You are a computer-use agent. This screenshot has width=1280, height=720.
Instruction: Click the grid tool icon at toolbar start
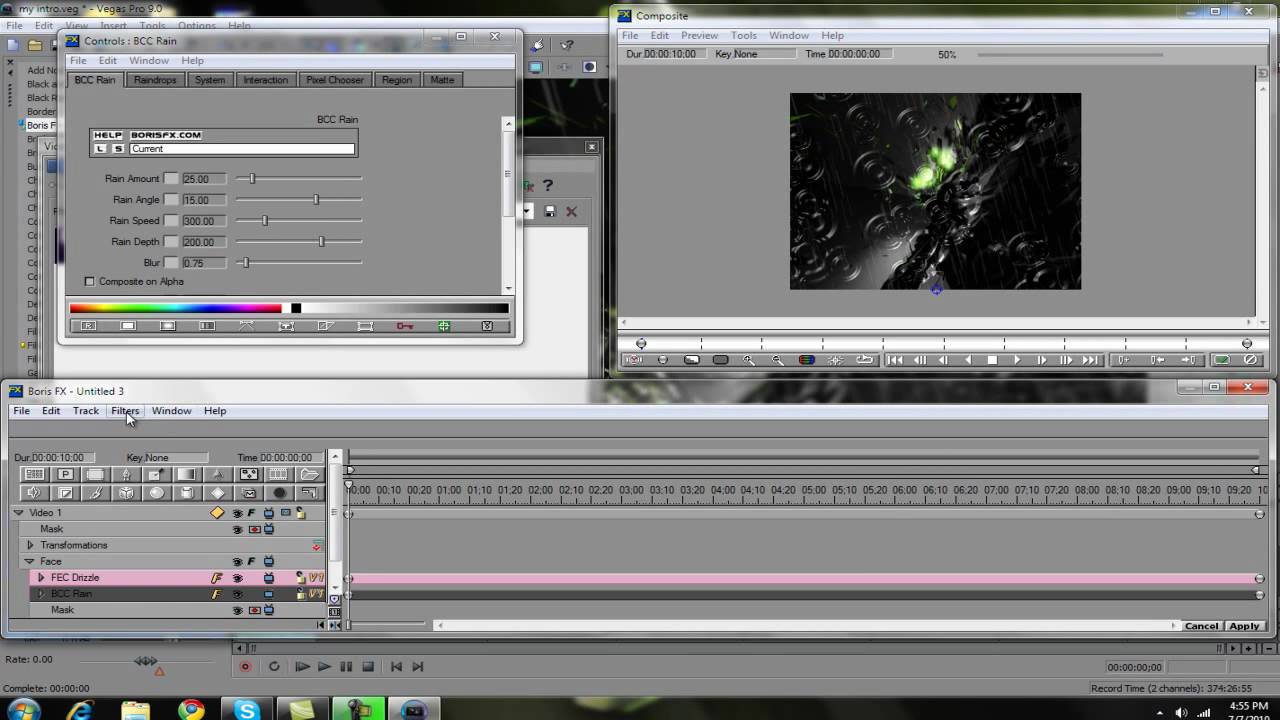[x=34, y=474]
